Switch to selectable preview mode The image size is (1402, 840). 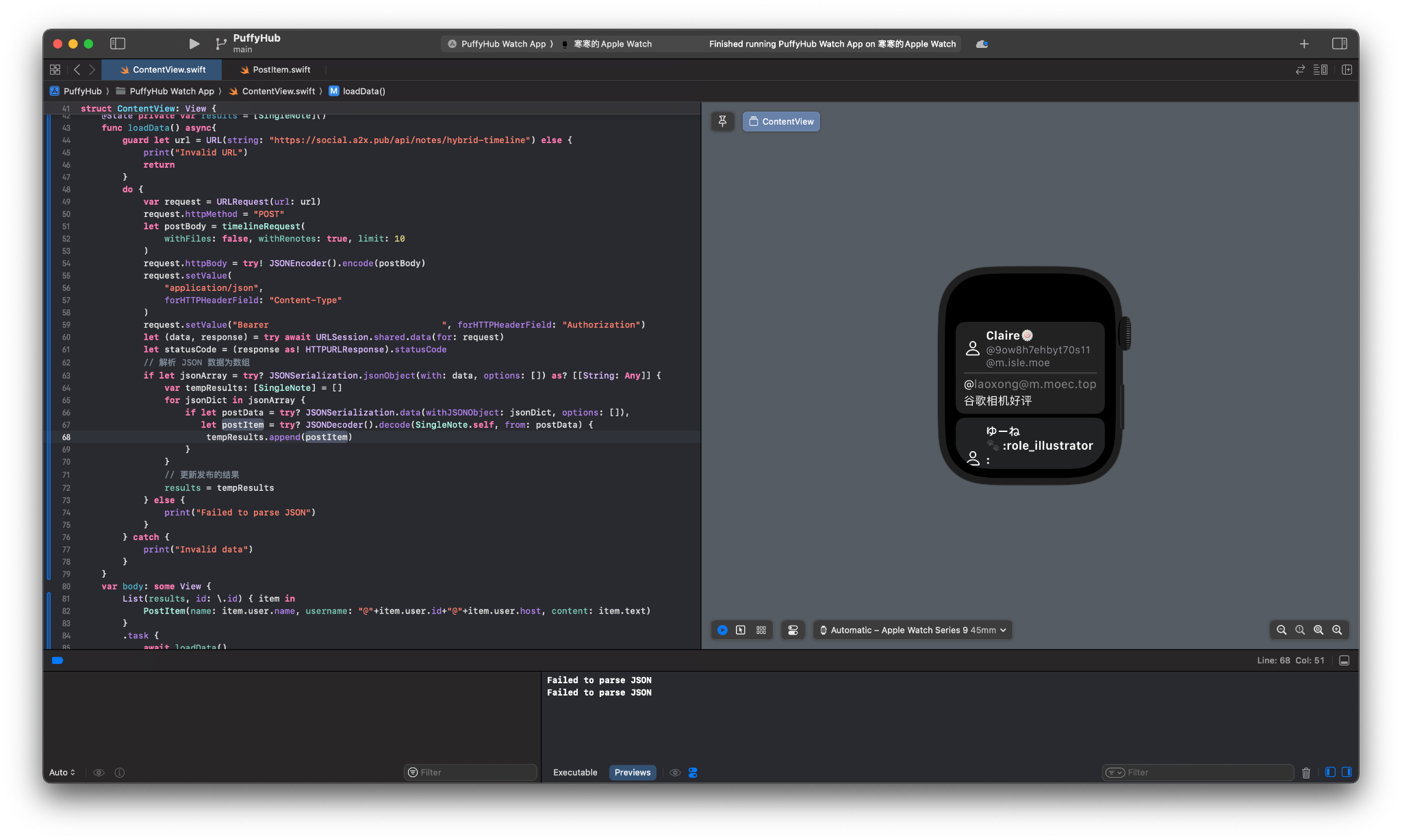click(741, 630)
